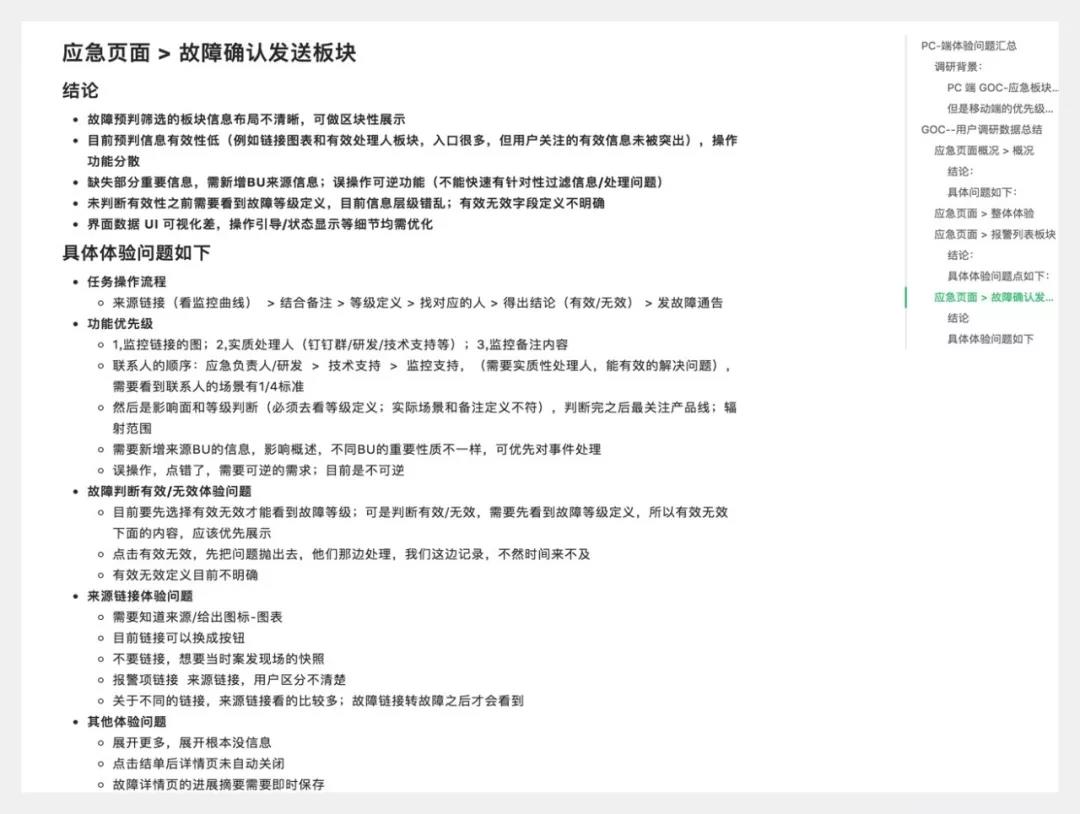
Task: Open outline entry '应急页面 > 报警列表板块'
Action: pyautogui.click(x=995, y=234)
